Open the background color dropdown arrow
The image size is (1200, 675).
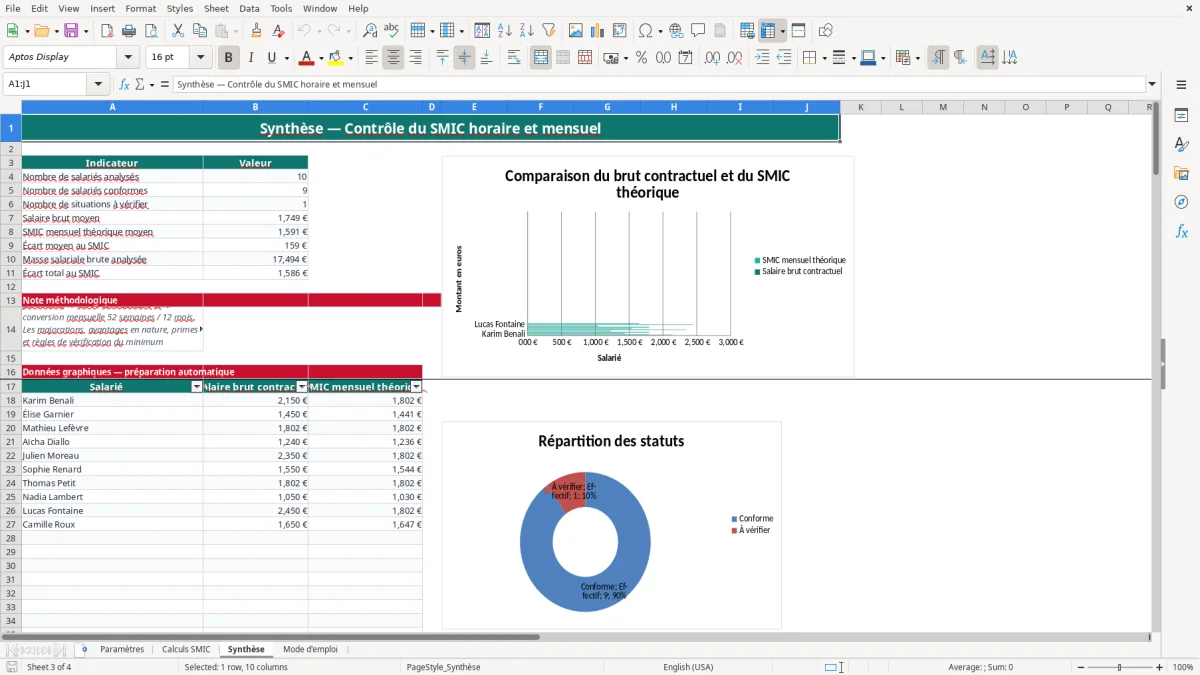tap(350, 58)
